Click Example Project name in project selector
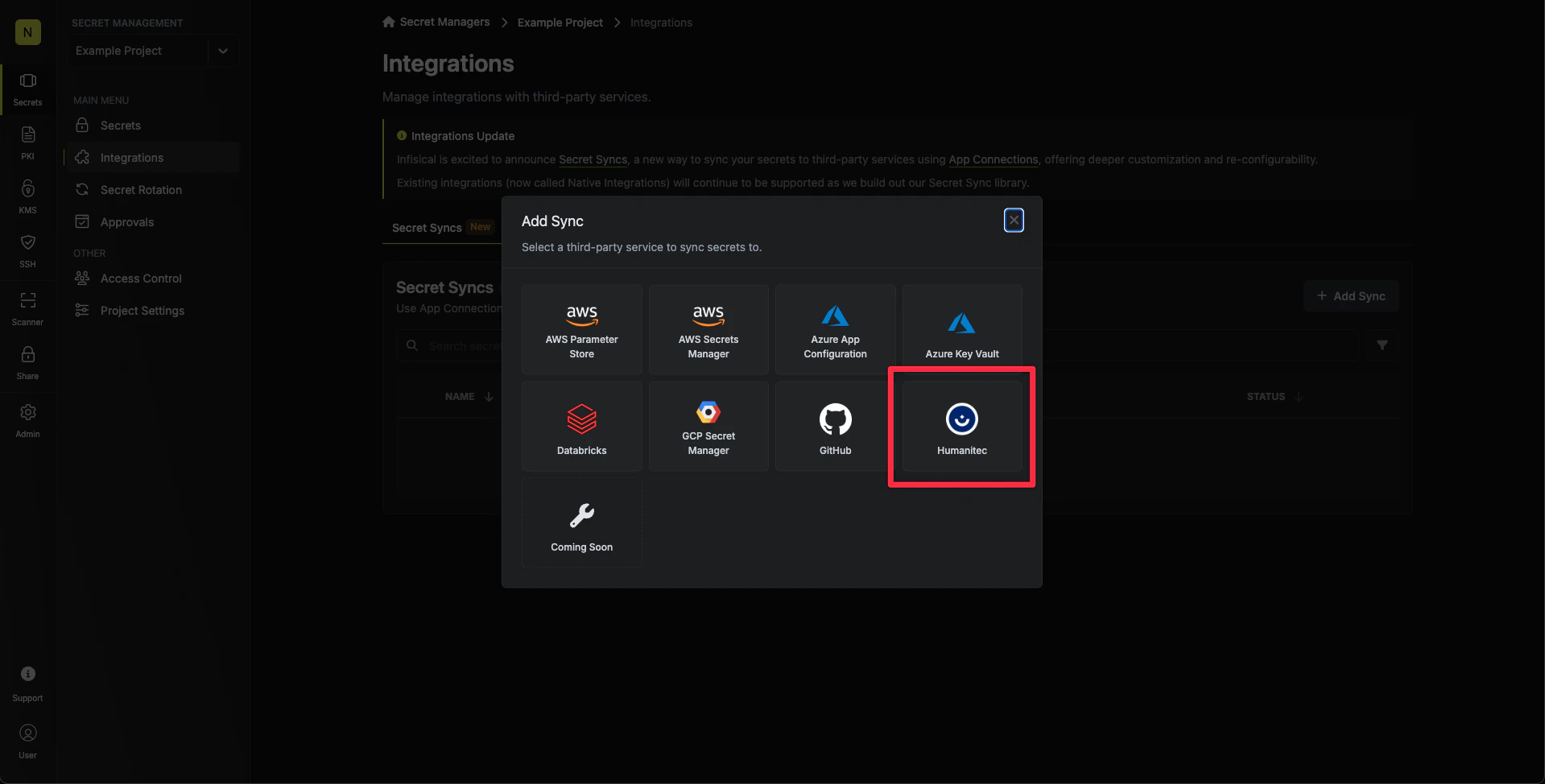Viewport: 1545px width, 784px height. (x=119, y=51)
